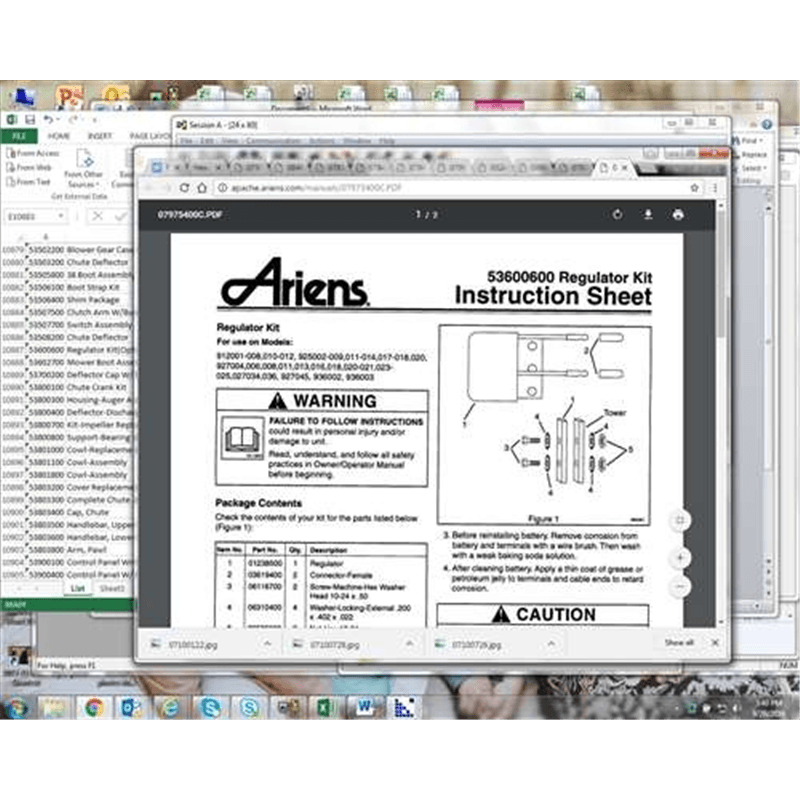Screen dimensions: 800x800
Task: Cancel the formula bar entry in Excel
Action: (x=97, y=216)
